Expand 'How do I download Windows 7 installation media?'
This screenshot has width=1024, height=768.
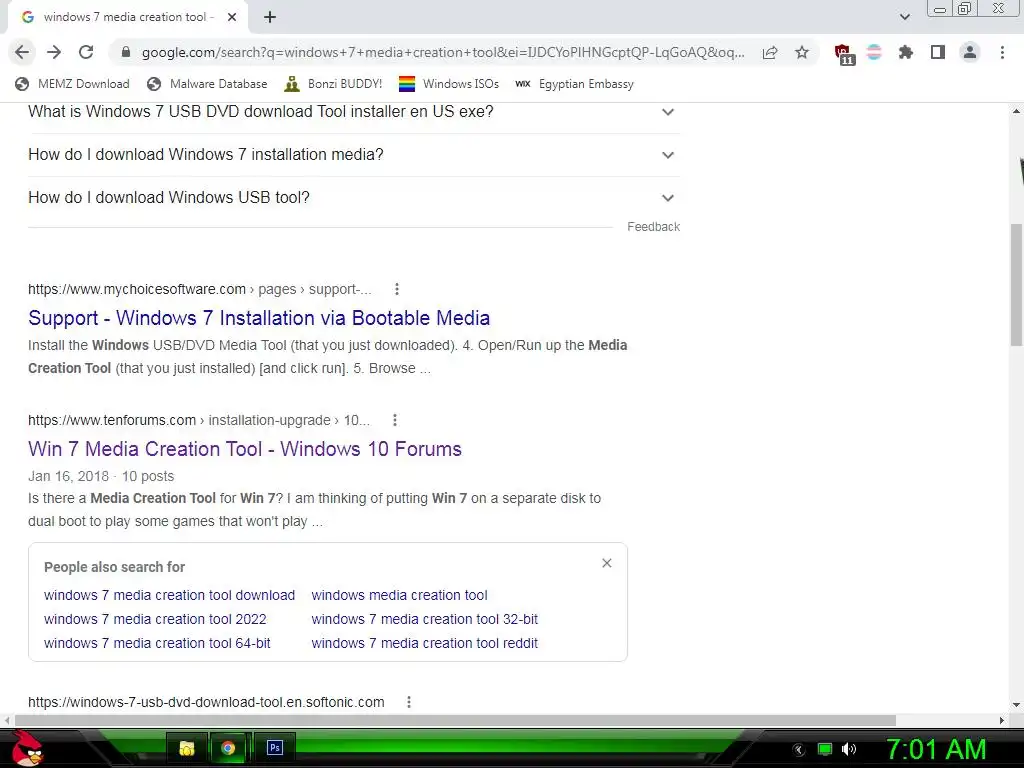coord(353,155)
